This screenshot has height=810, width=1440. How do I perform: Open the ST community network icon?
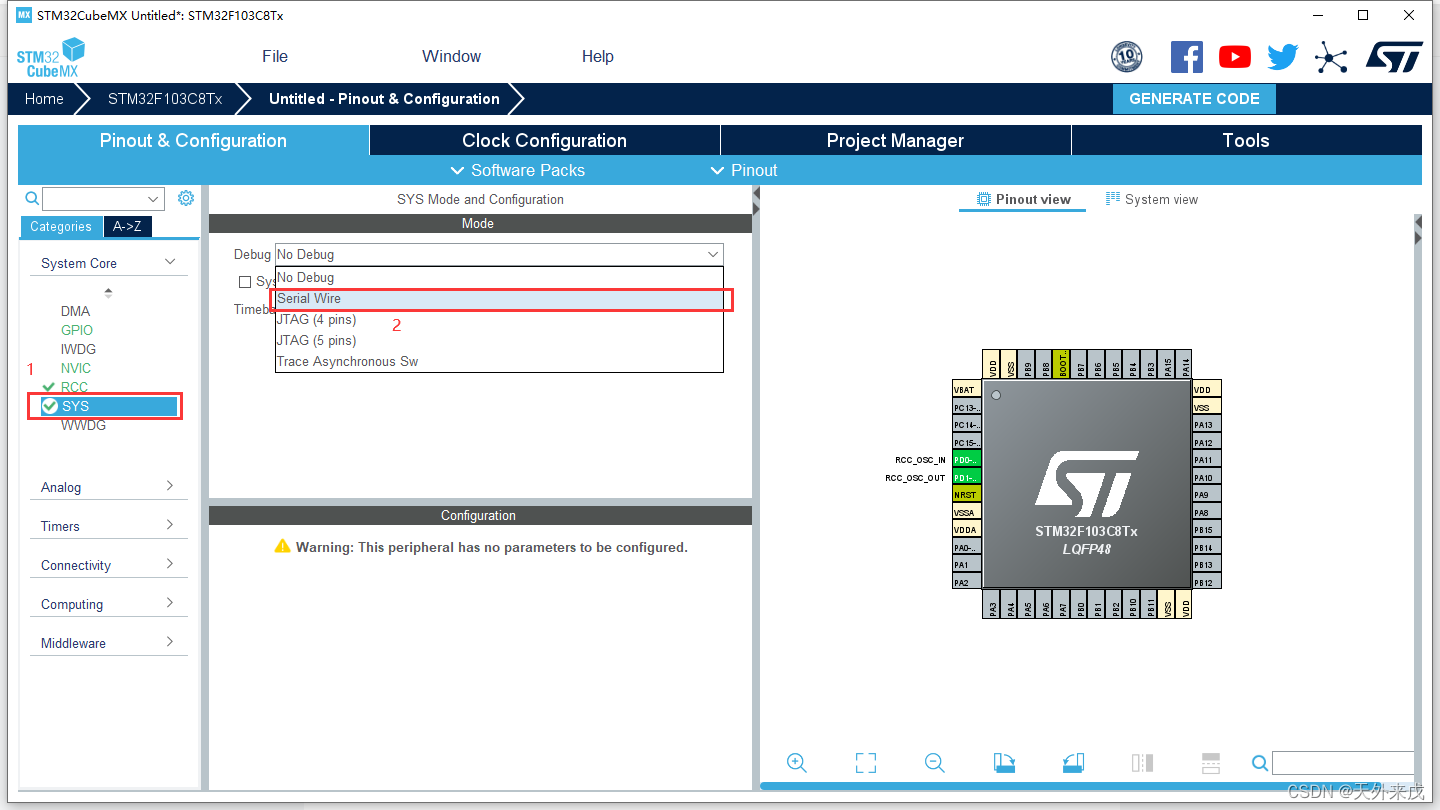click(x=1331, y=57)
